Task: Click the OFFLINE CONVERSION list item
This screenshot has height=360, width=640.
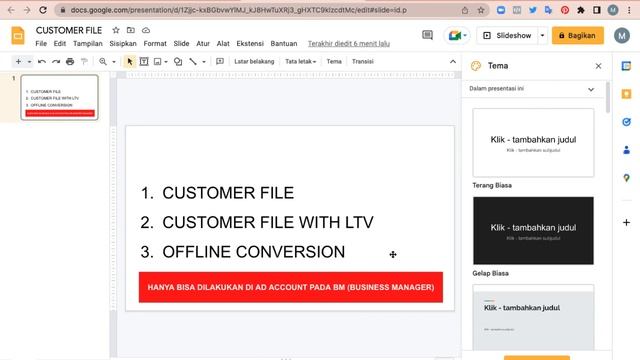Action: tap(253, 252)
